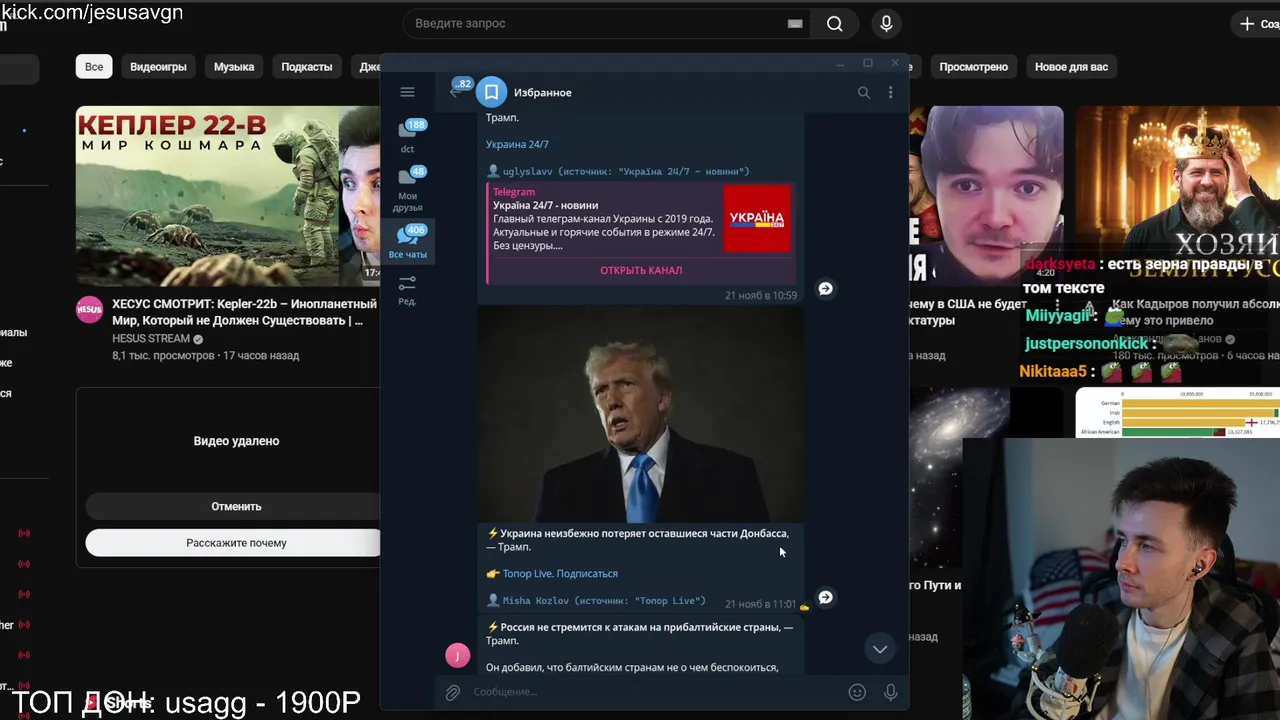Focus the Сообщение message input
The height and width of the screenshot is (720, 1280).
[655, 692]
